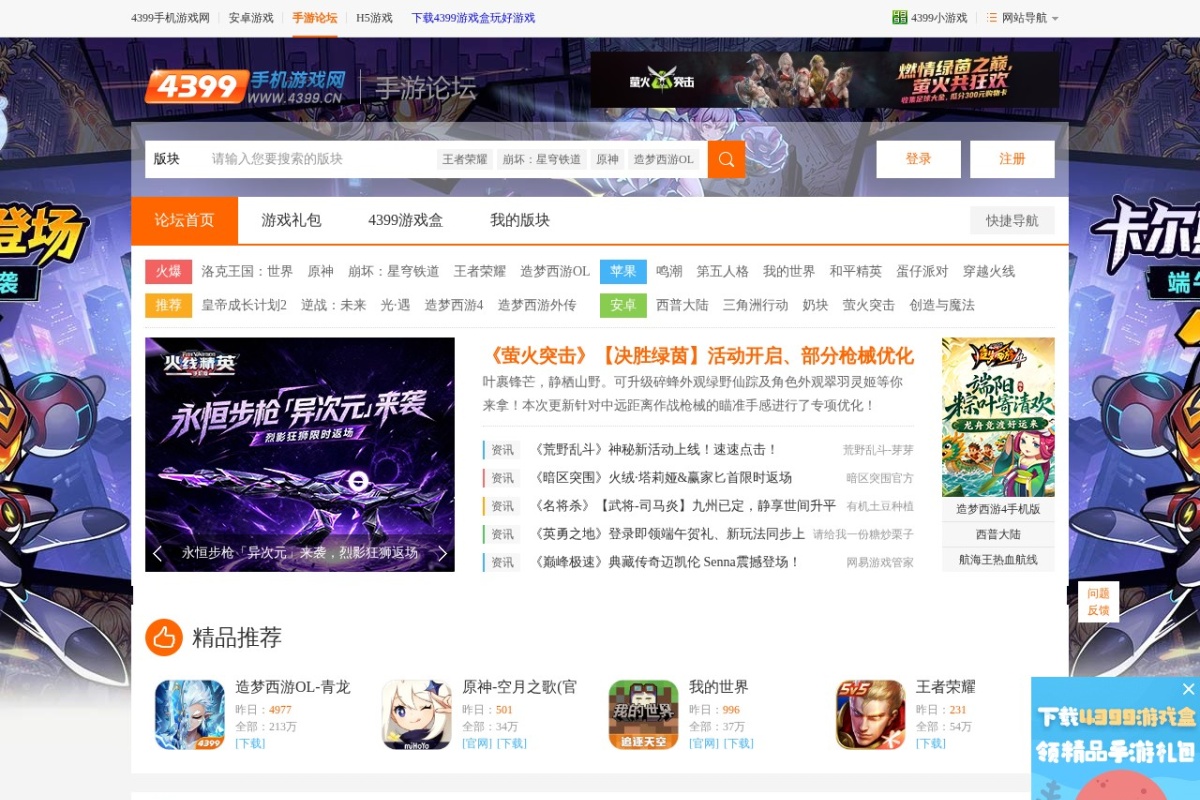
Task: Click 4399手机游戏网 top link
Action: click(170, 18)
